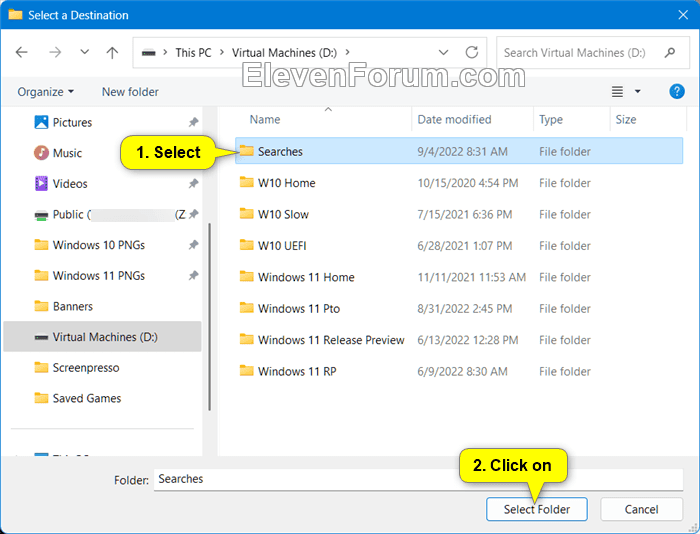Image resolution: width=700 pixels, height=534 pixels.
Task: Open Screenpresso folder in sidebar
Action: (86, 368)
